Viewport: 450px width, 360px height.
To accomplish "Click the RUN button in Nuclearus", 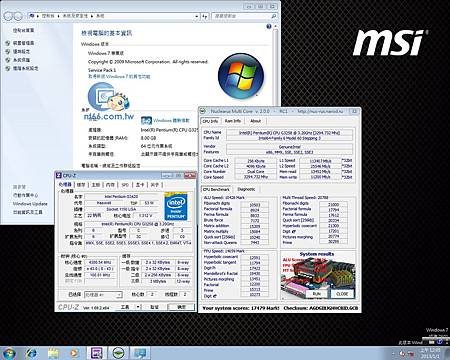I will (317, 294).
